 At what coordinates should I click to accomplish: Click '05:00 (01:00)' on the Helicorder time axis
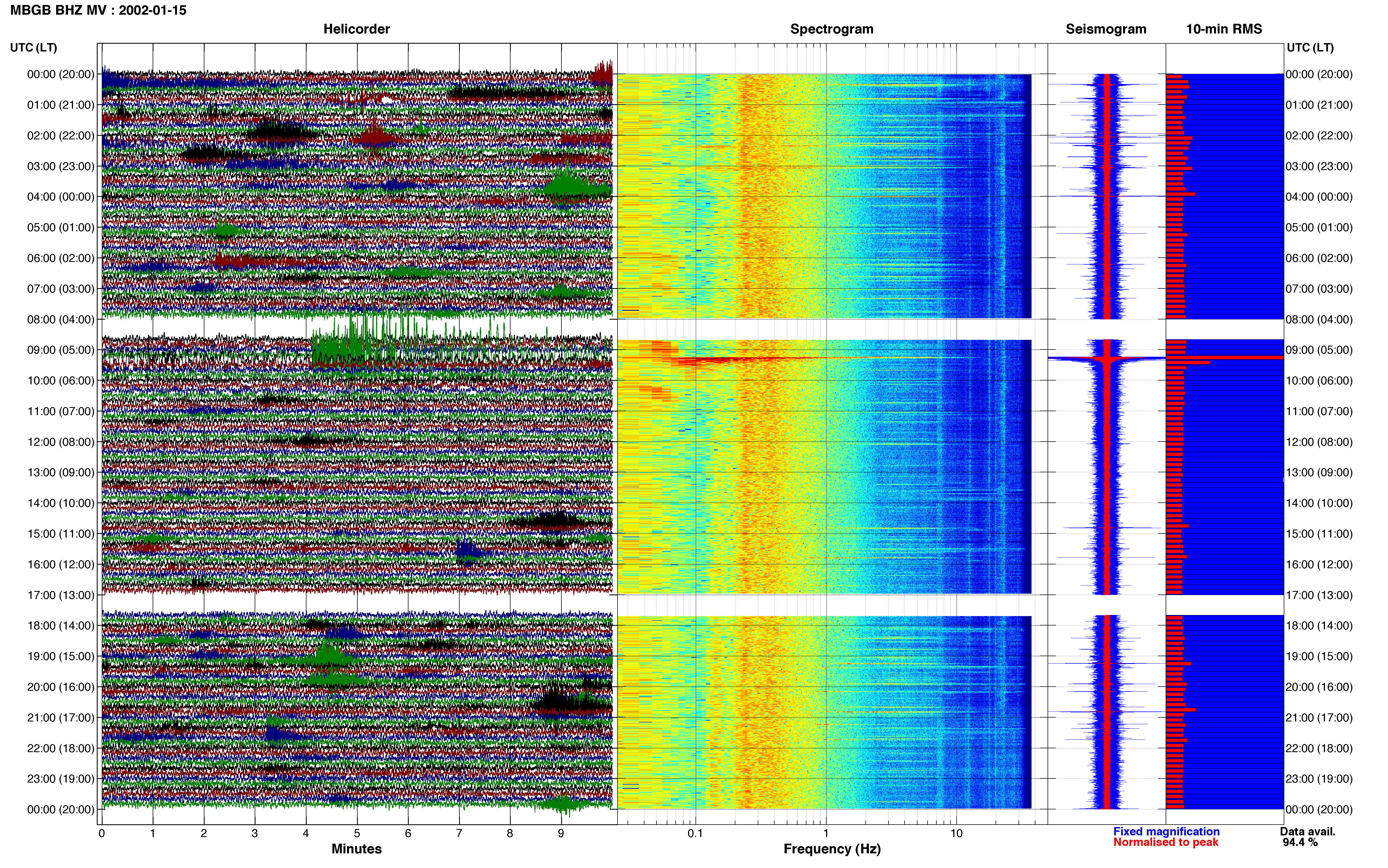point(61,227)
